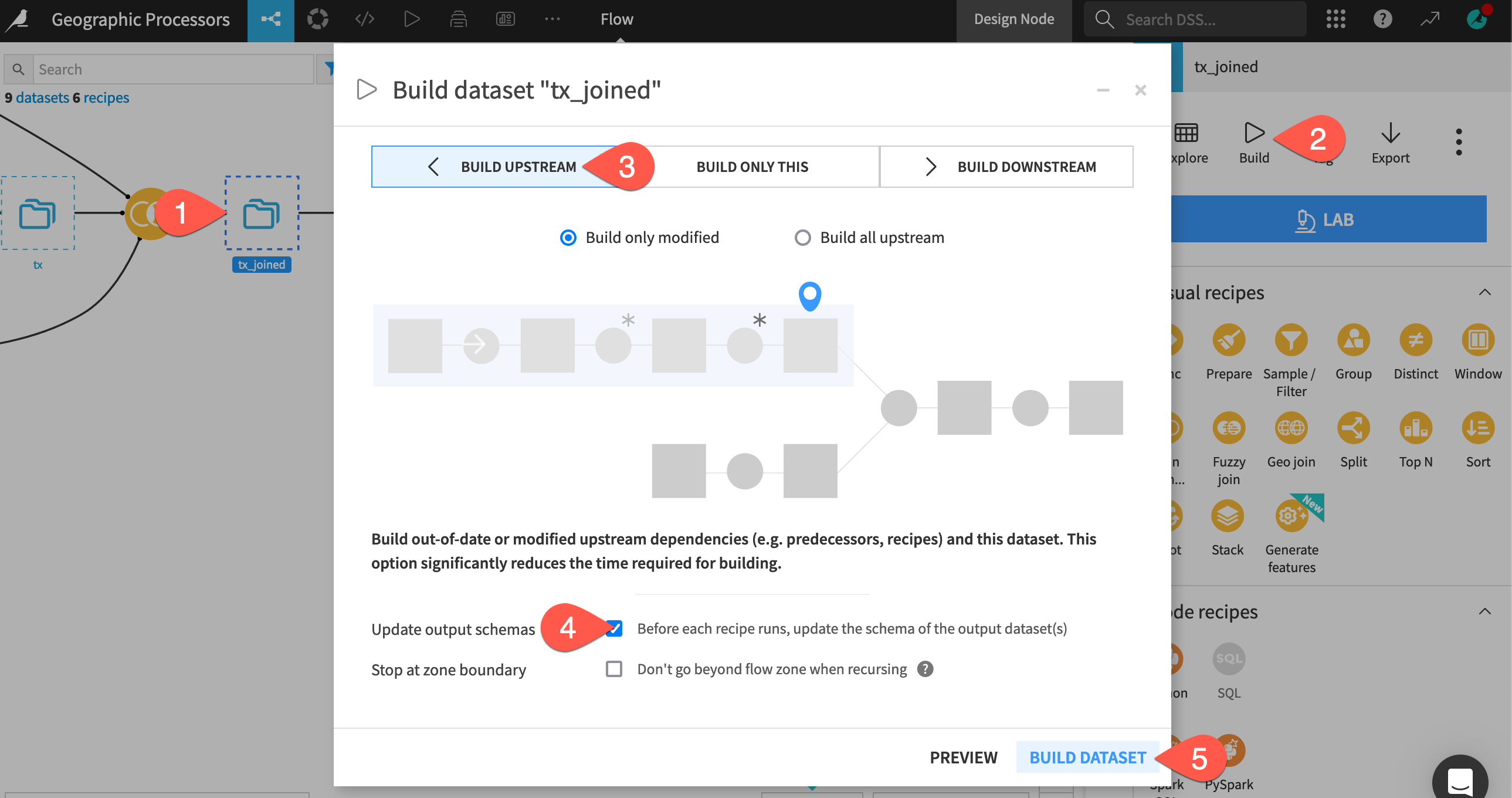The image size is (1512, 798).
Task: Choose the Build Upstream tab
Action: pos(499,167)
